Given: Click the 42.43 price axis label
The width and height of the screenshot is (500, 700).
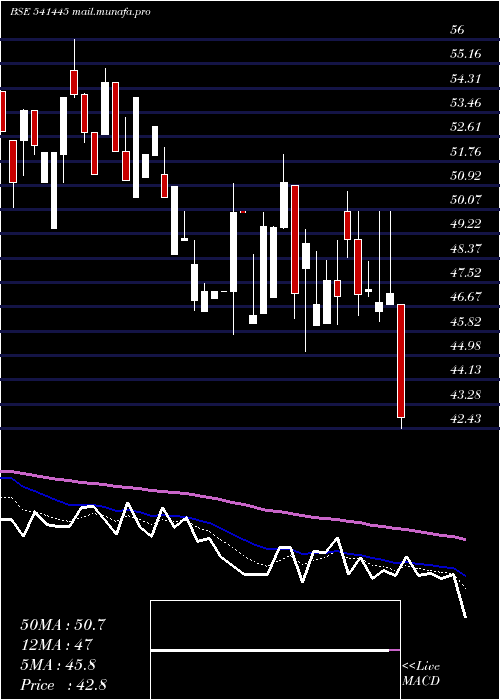Looking at the screenshot, I should (466, 418).
